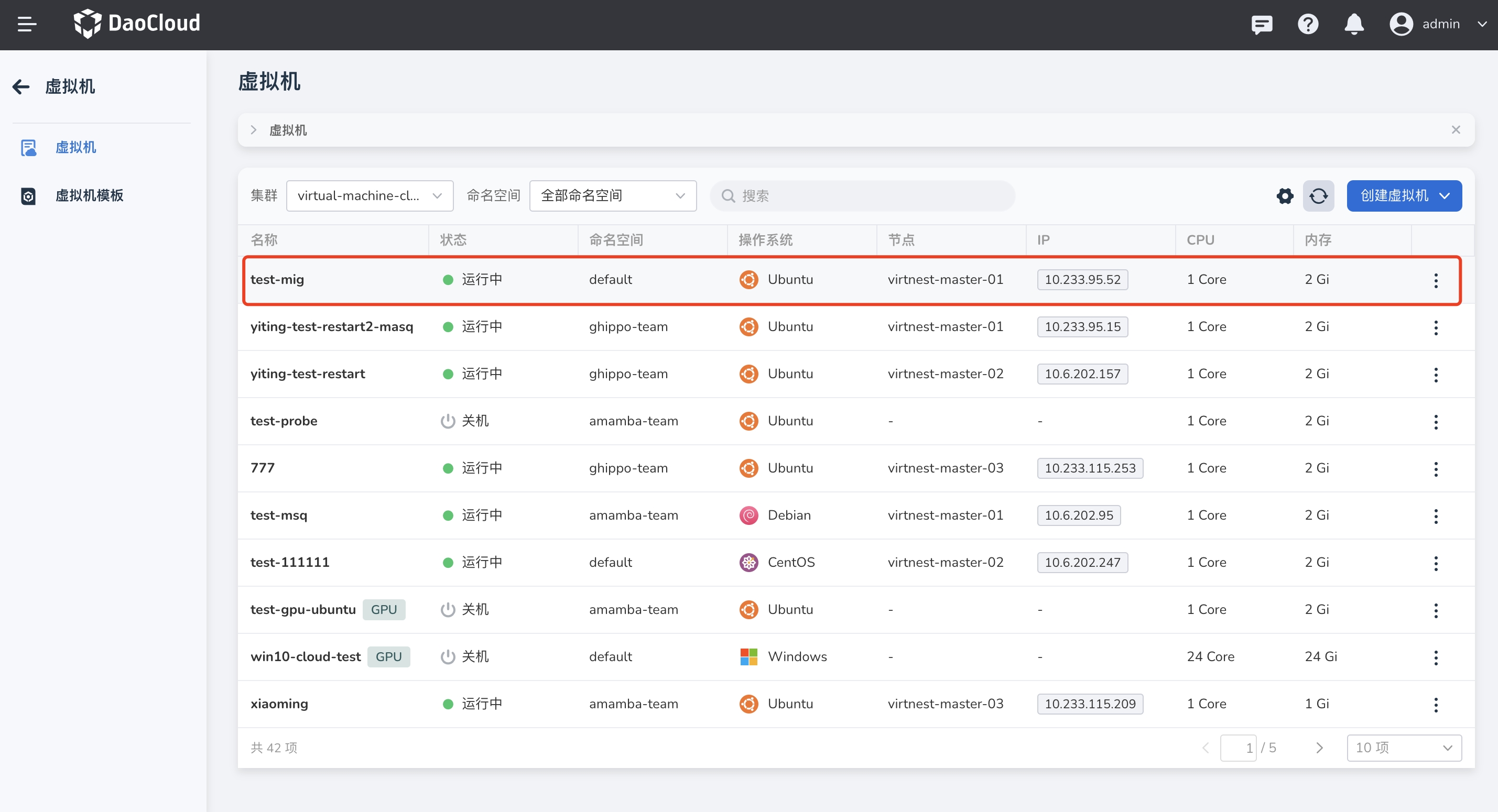Viewport: 1498px width, 812px height.
Task: Expand the 虚拟机 banner chevron
Action: coord(254,130)
